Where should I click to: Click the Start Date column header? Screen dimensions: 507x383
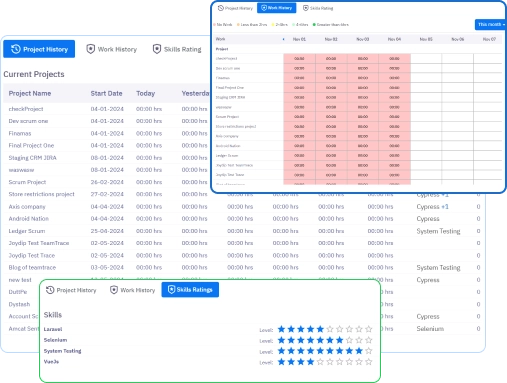click(x=106, y=93)
